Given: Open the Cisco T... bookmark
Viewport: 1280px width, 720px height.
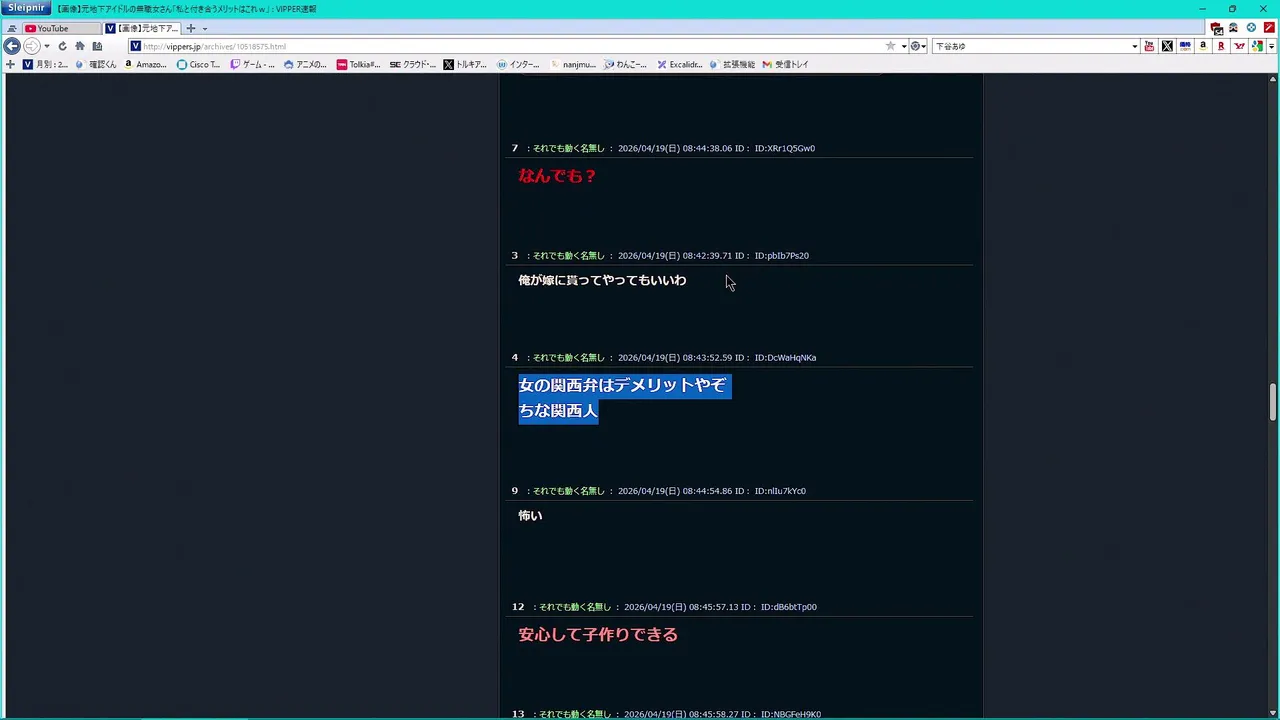Looking at the screenshot, I should click(x=198, y=64).
